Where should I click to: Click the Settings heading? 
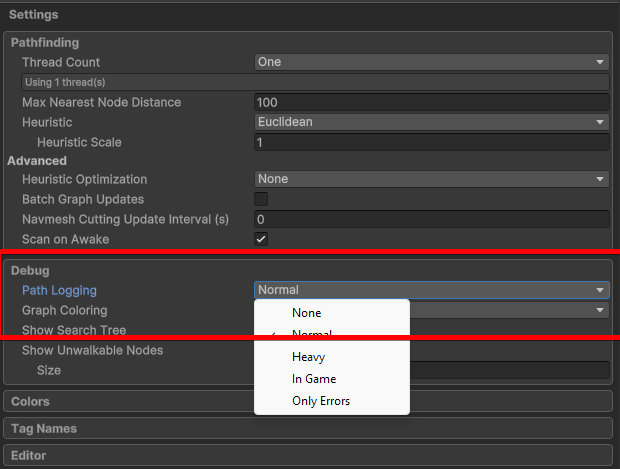coord(34,15)
